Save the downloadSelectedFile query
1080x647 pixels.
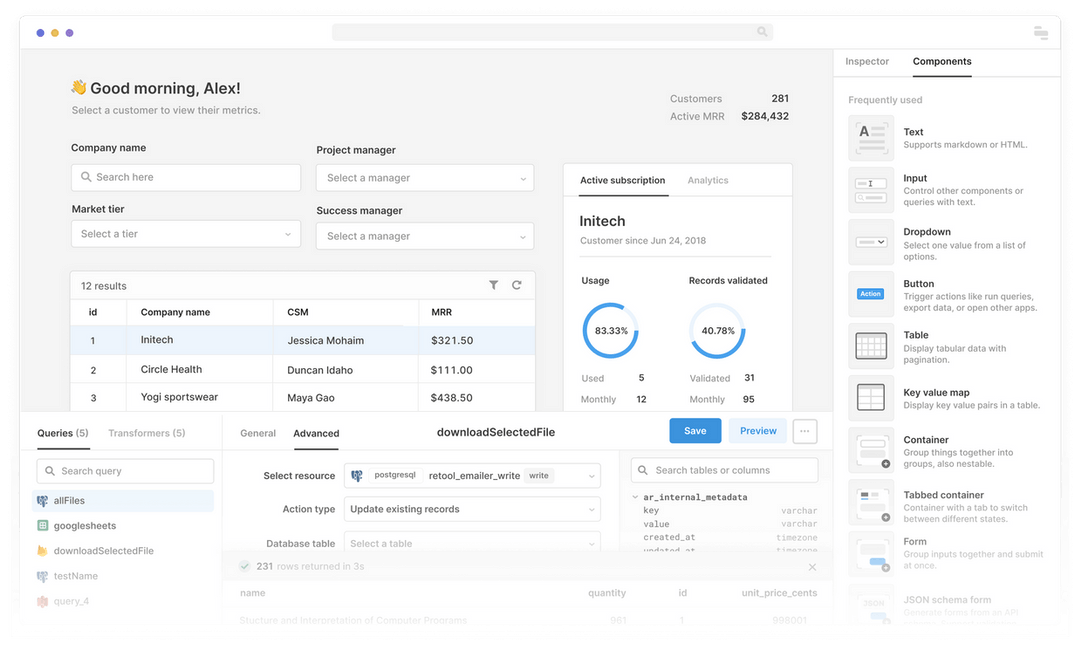(x=695, y=430)
